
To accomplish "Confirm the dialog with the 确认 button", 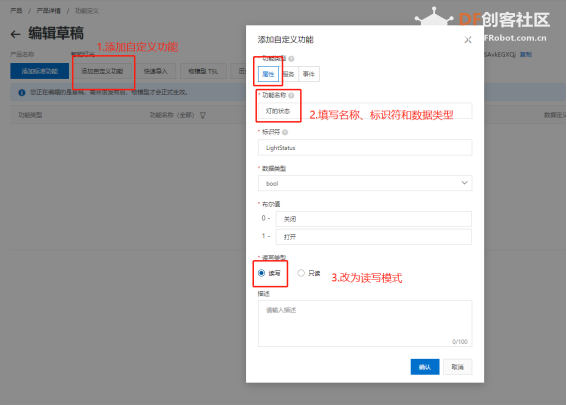I will coord(425,367).
